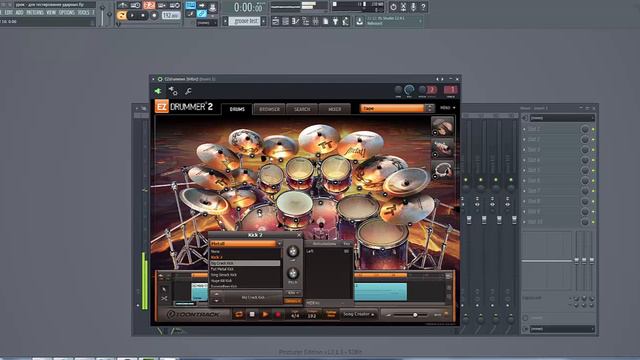Open the Kits dropdown in Kick 2 popup

click(293, 293)
